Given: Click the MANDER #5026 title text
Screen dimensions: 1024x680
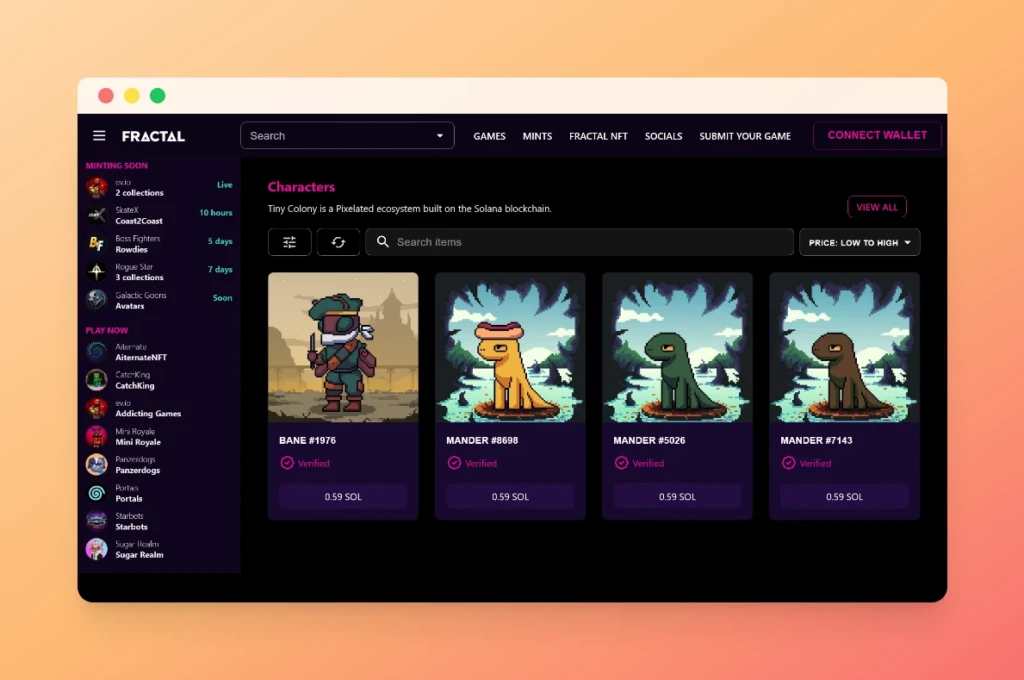Looking at the screenshot, I should [649, 441].
